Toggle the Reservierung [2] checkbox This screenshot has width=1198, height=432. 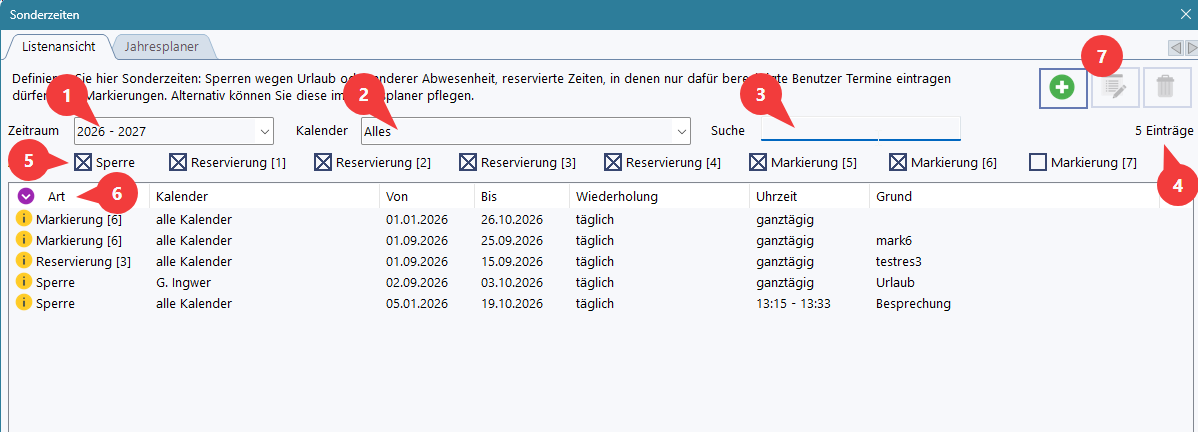click(x=323, y=162)
